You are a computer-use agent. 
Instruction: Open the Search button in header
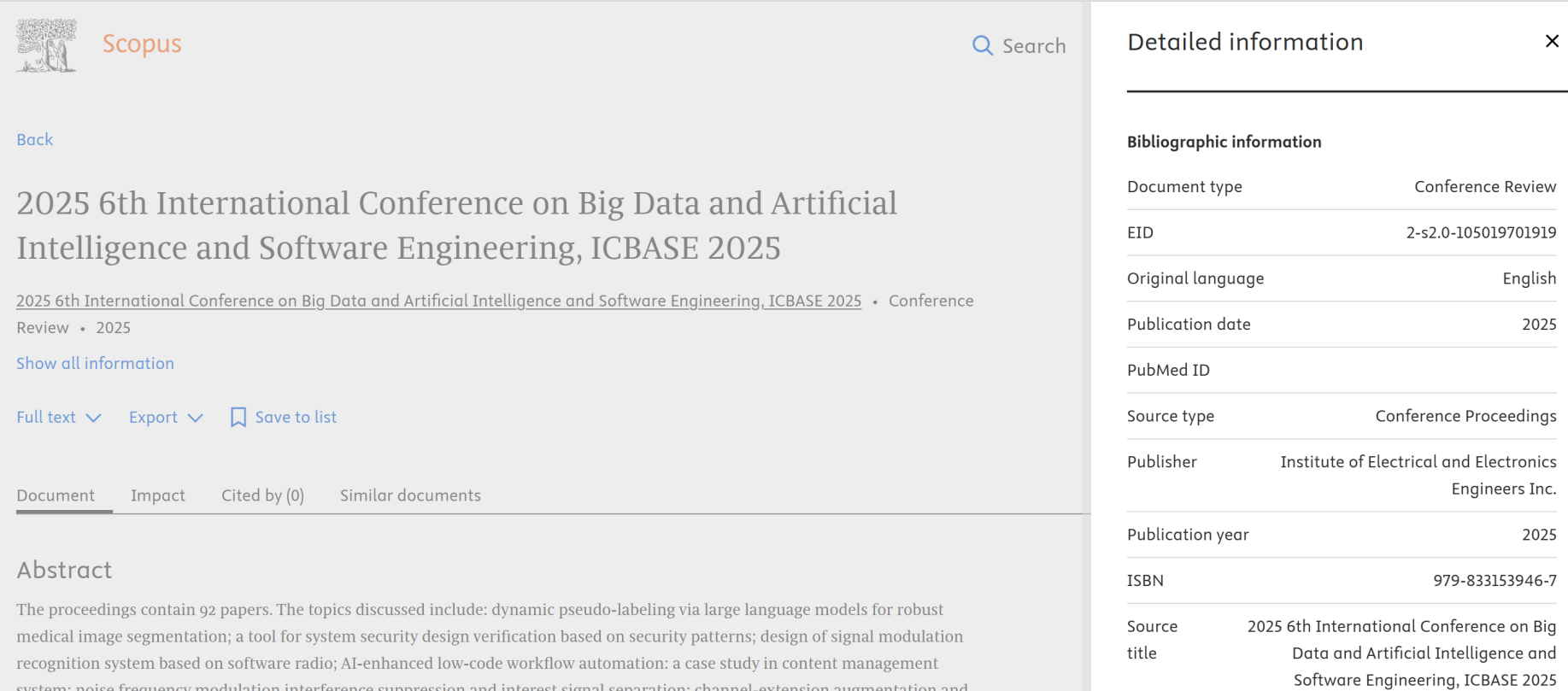tap(1019, 46)
